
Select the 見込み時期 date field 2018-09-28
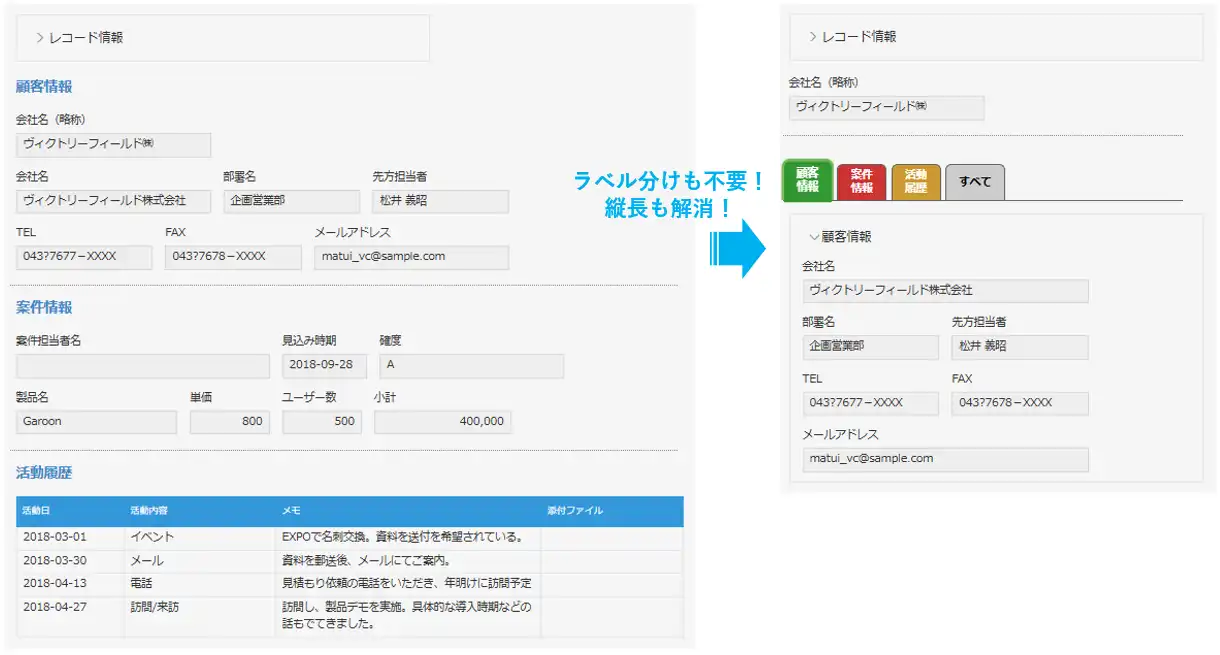point(324,366)
